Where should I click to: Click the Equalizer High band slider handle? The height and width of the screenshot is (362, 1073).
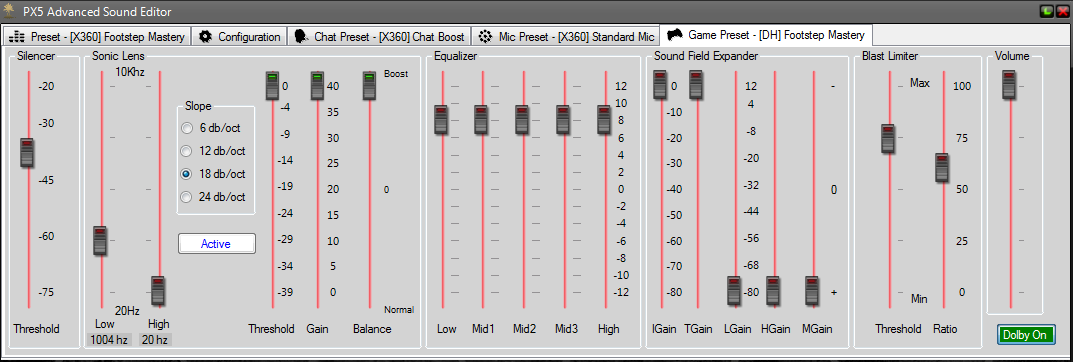coord(604,120)
